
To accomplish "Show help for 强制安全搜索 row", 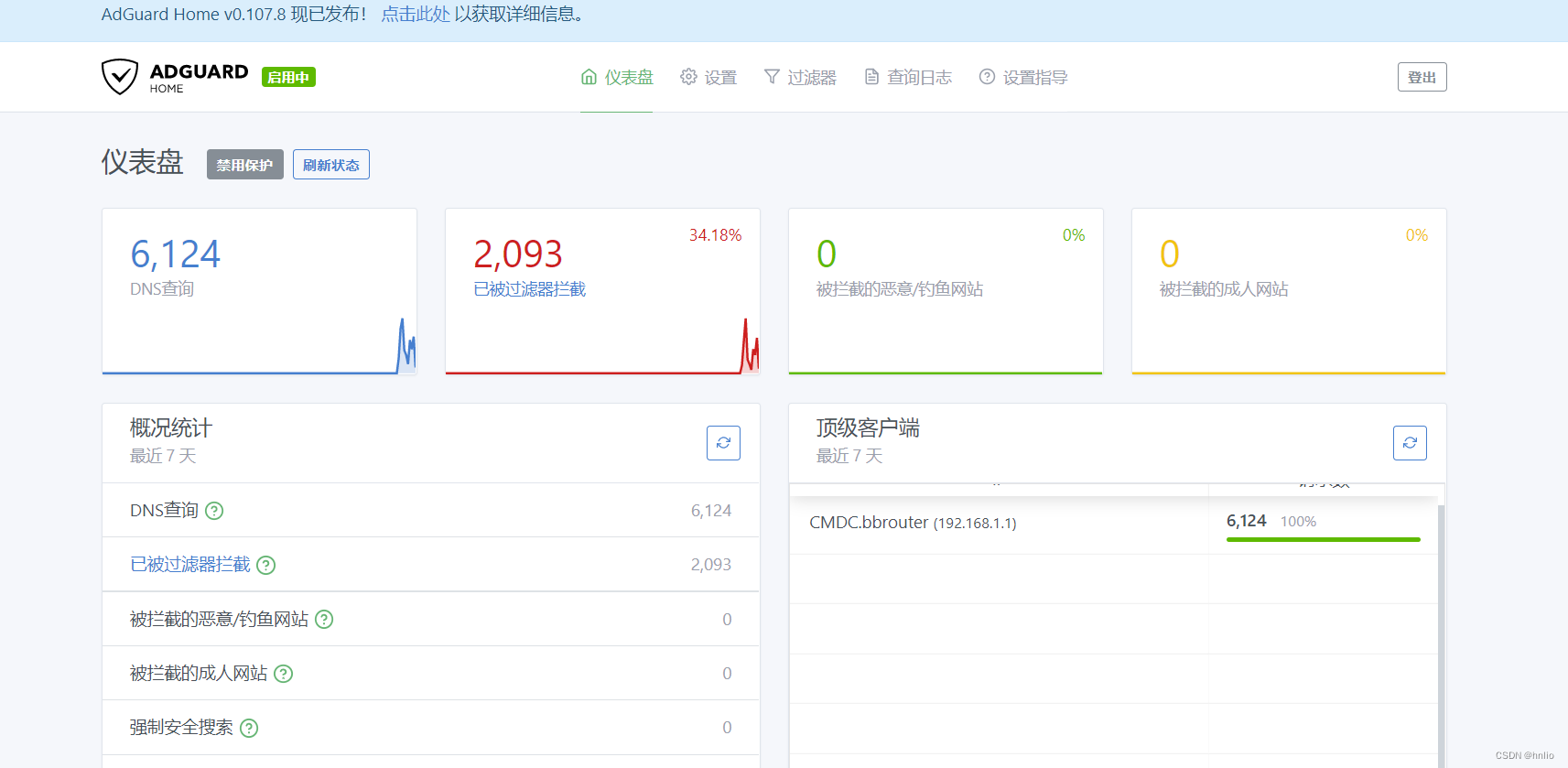I will point(249,728).
